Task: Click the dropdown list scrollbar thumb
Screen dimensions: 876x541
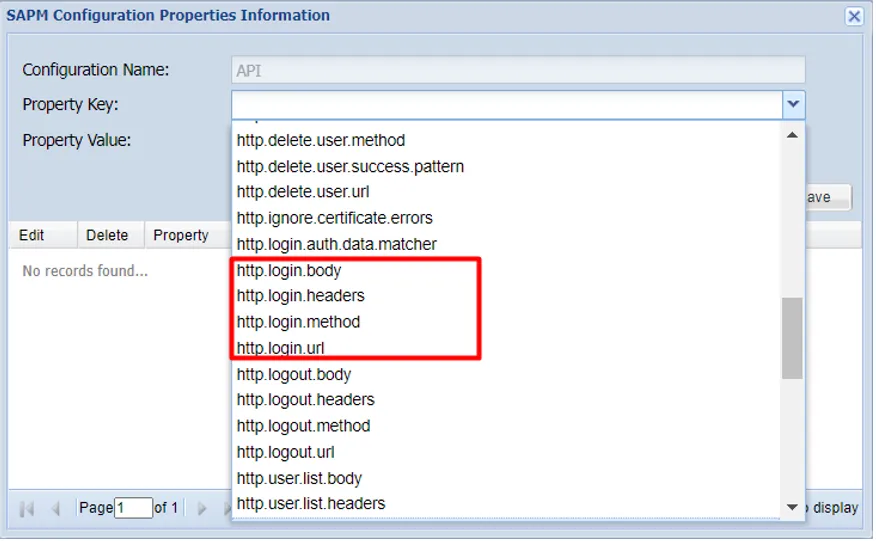Action: click(792, 338)
